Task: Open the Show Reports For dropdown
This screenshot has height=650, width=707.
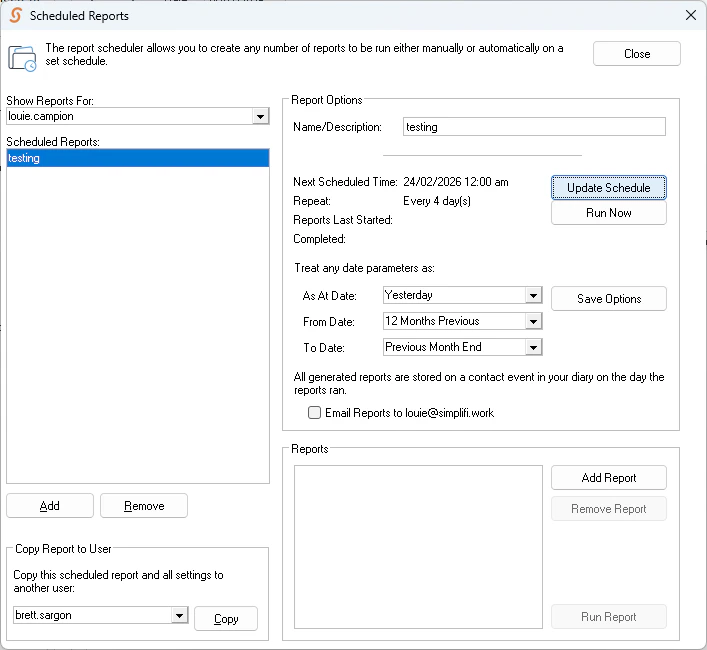Action: coord(260,116)
